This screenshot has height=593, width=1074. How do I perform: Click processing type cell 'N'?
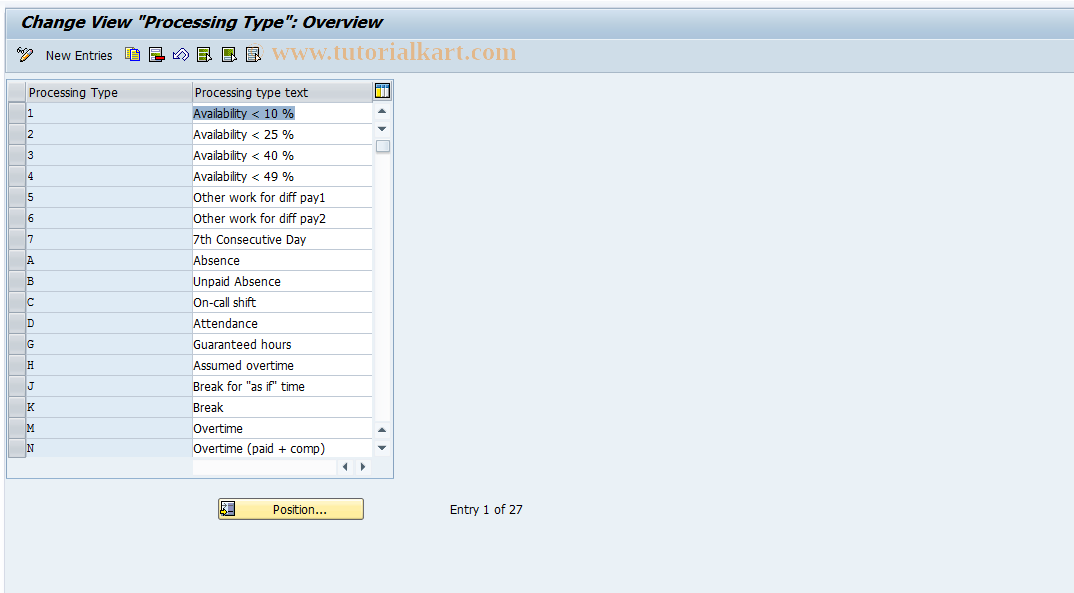pyautogui.click(x=109, y=449)
